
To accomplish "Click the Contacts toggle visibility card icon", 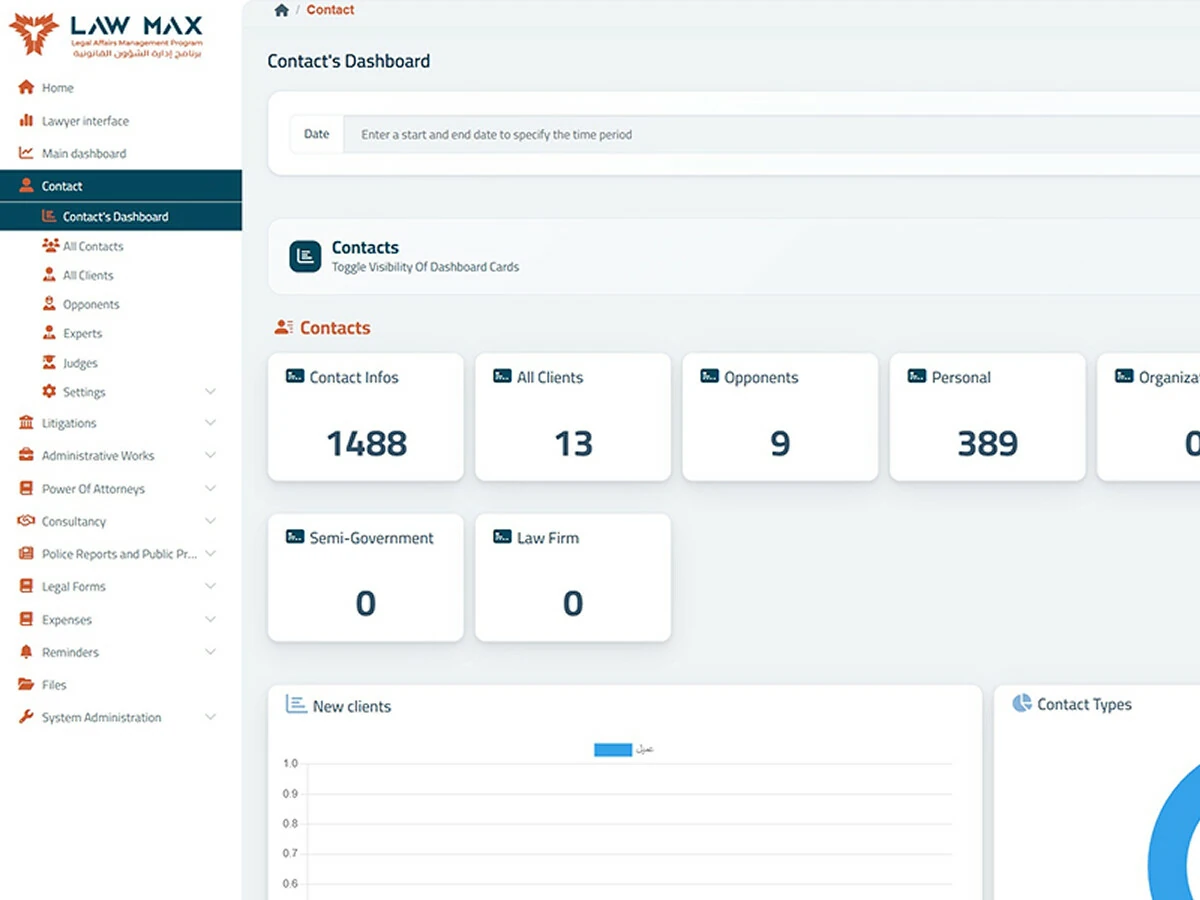I will click(305, 256).
